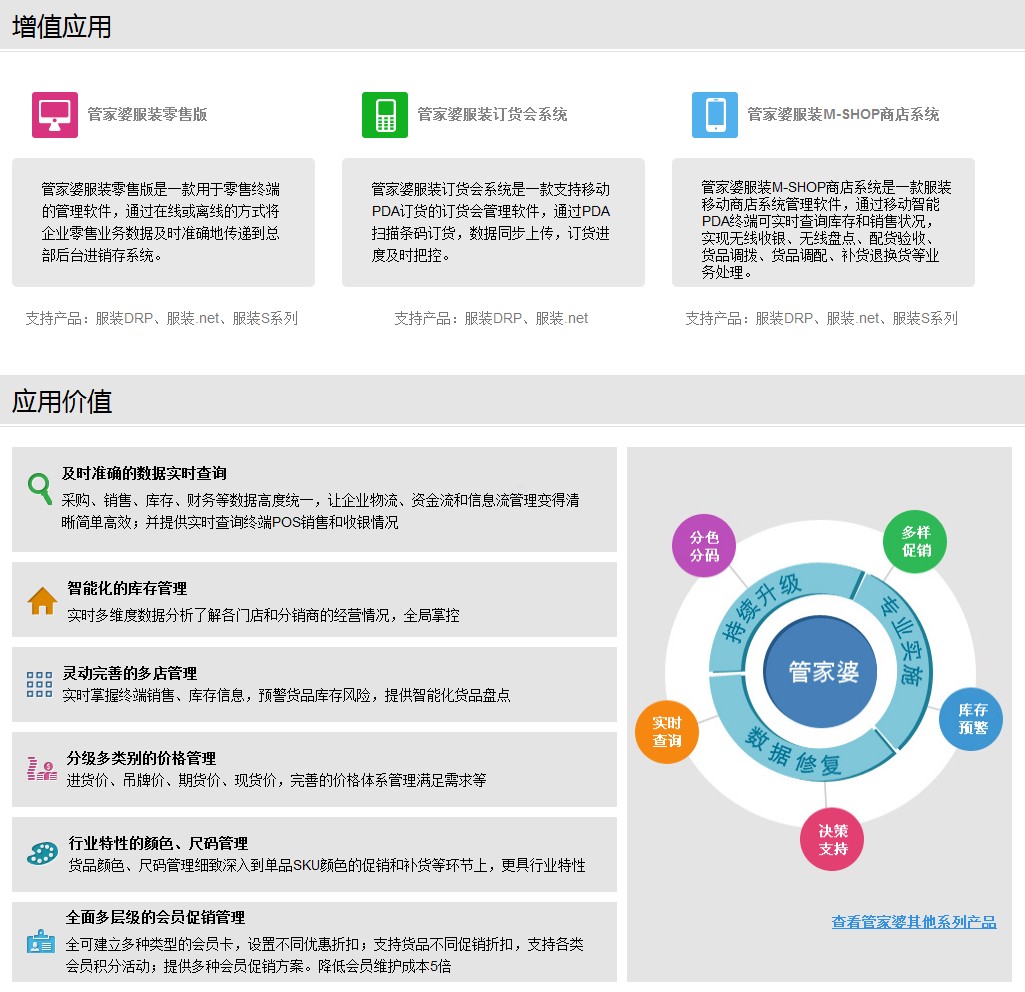Click the pink monitor icon for 管家婆服装零售版
The height and width of the screenshot is (992, 1025).
pos(55,115)
